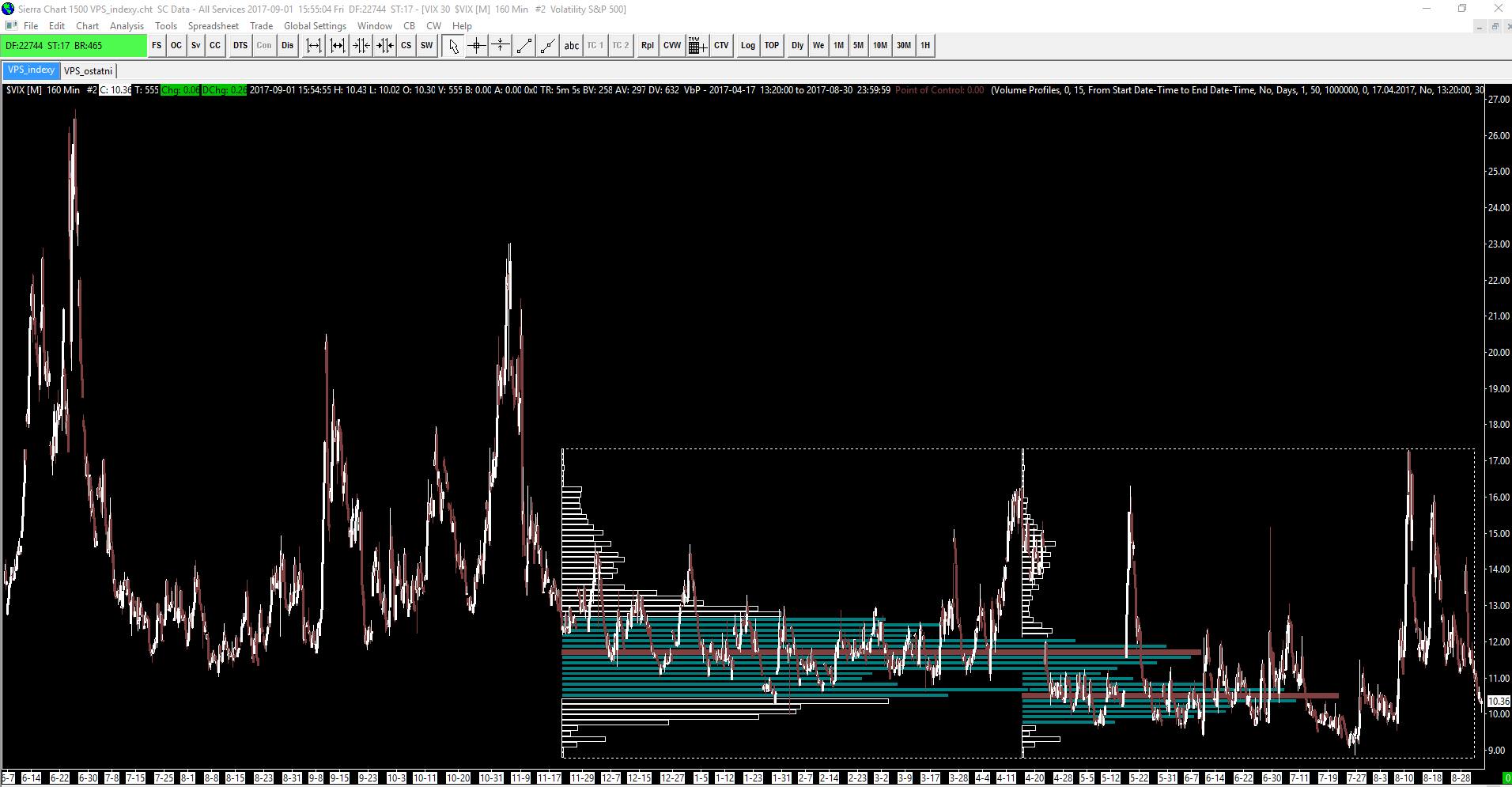
Task: Click the Sierra Chart globe title icon
Action: (8, 9)
